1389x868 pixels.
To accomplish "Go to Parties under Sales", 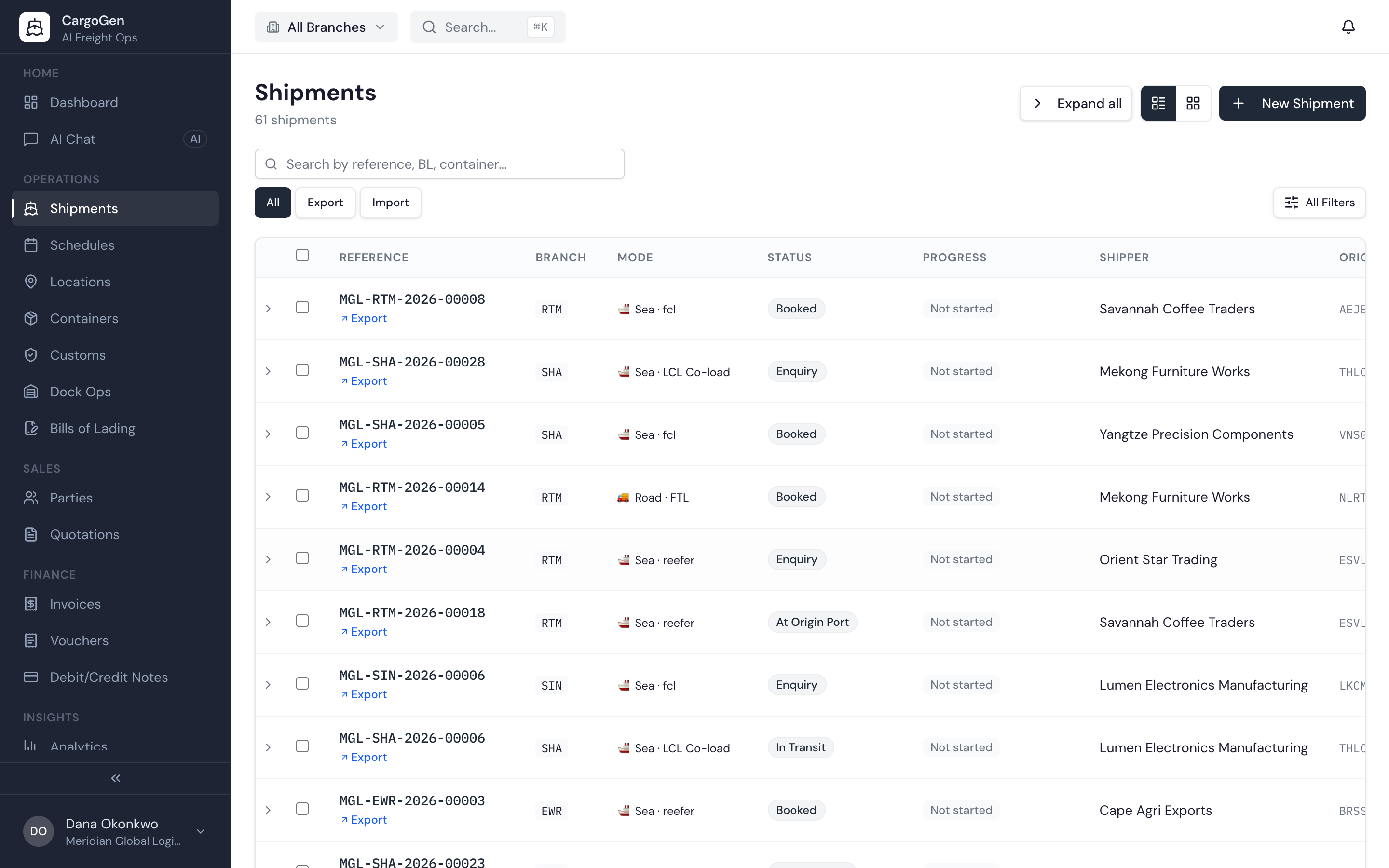I will (x=115, y=498).
